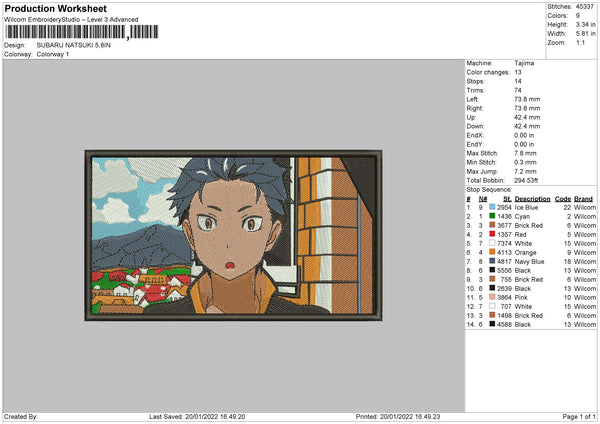
Task: Select the 'Down:' measurement label
Action: click(x=475, y=126)
